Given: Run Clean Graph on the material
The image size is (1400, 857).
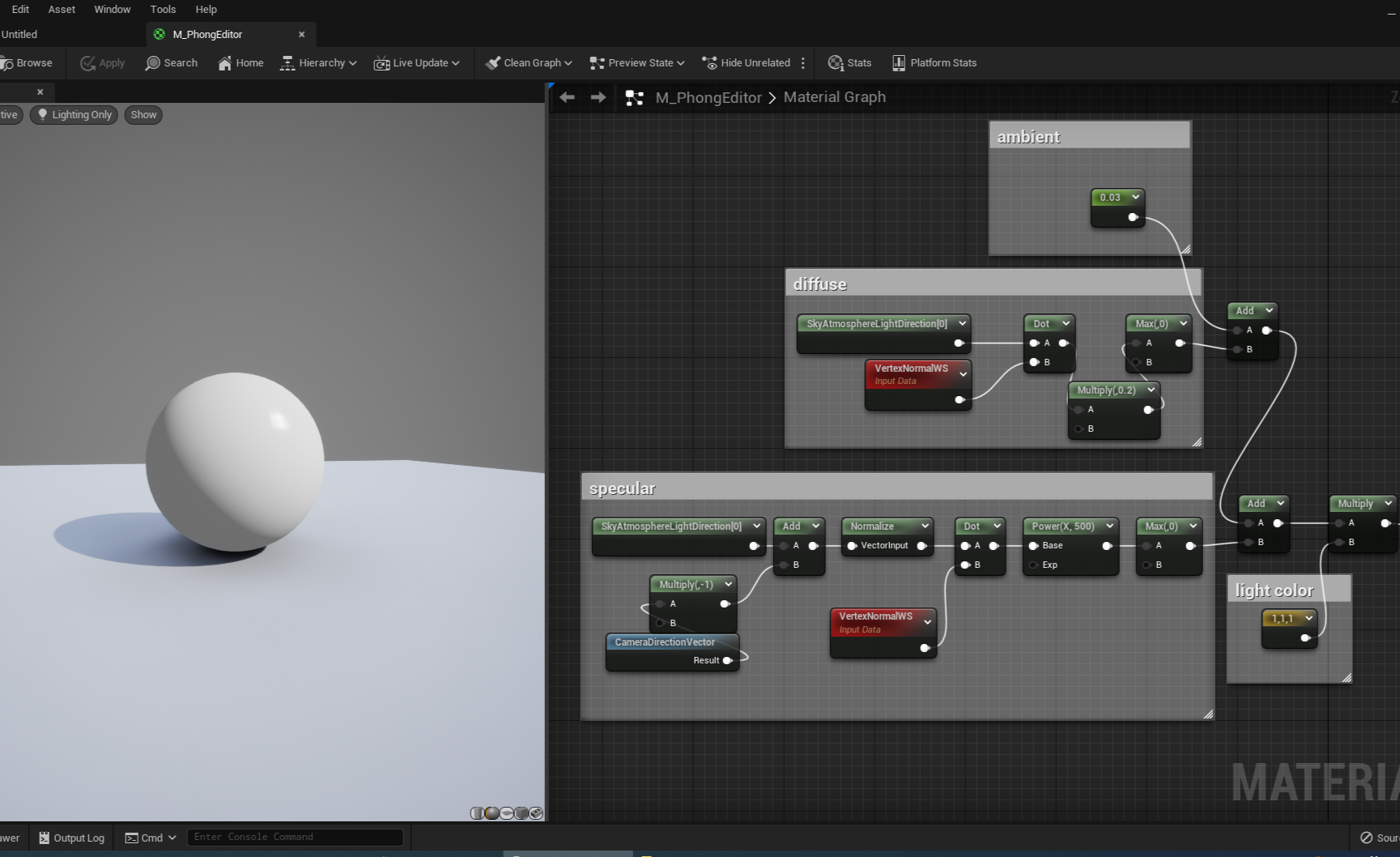Looking at the screenshot, I should [x=527, y=62].
